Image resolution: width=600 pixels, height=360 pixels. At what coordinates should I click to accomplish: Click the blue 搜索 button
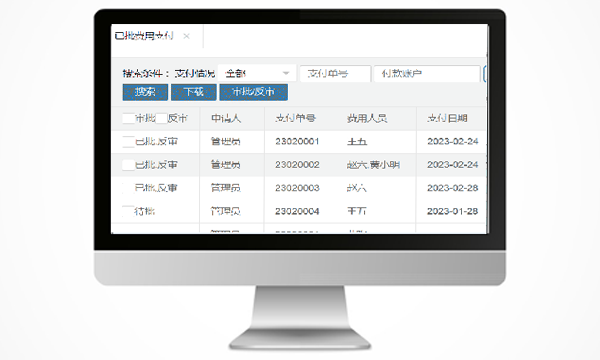[145, 92]
